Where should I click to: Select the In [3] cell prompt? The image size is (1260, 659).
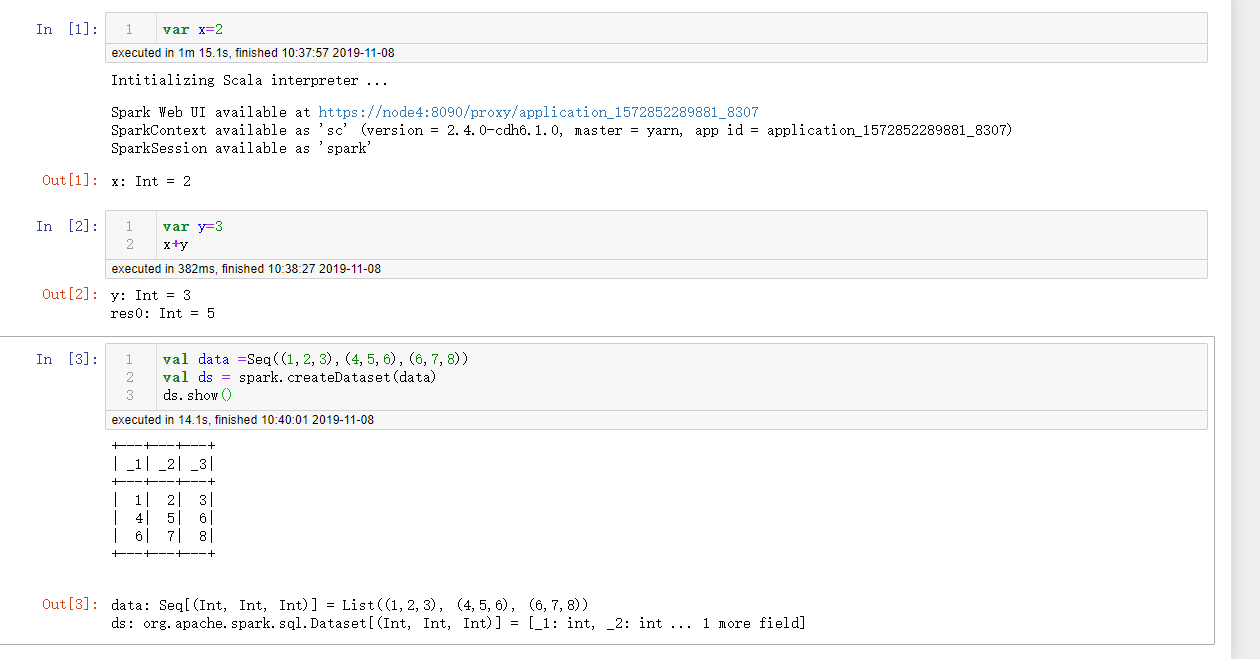tap(67, 359)
